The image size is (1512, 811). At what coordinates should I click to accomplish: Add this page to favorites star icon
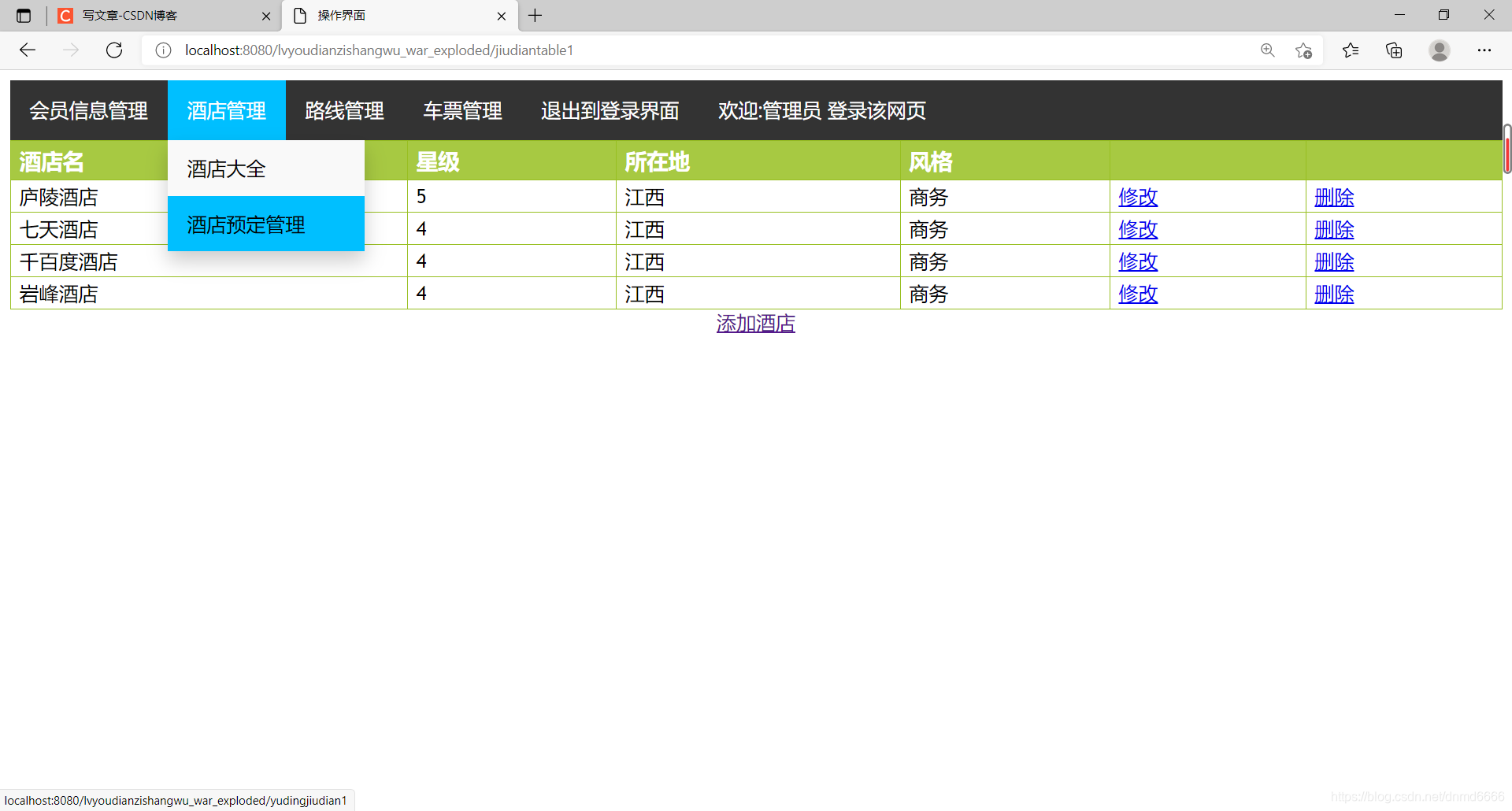pyautogui.click(x=1303, y=50)
